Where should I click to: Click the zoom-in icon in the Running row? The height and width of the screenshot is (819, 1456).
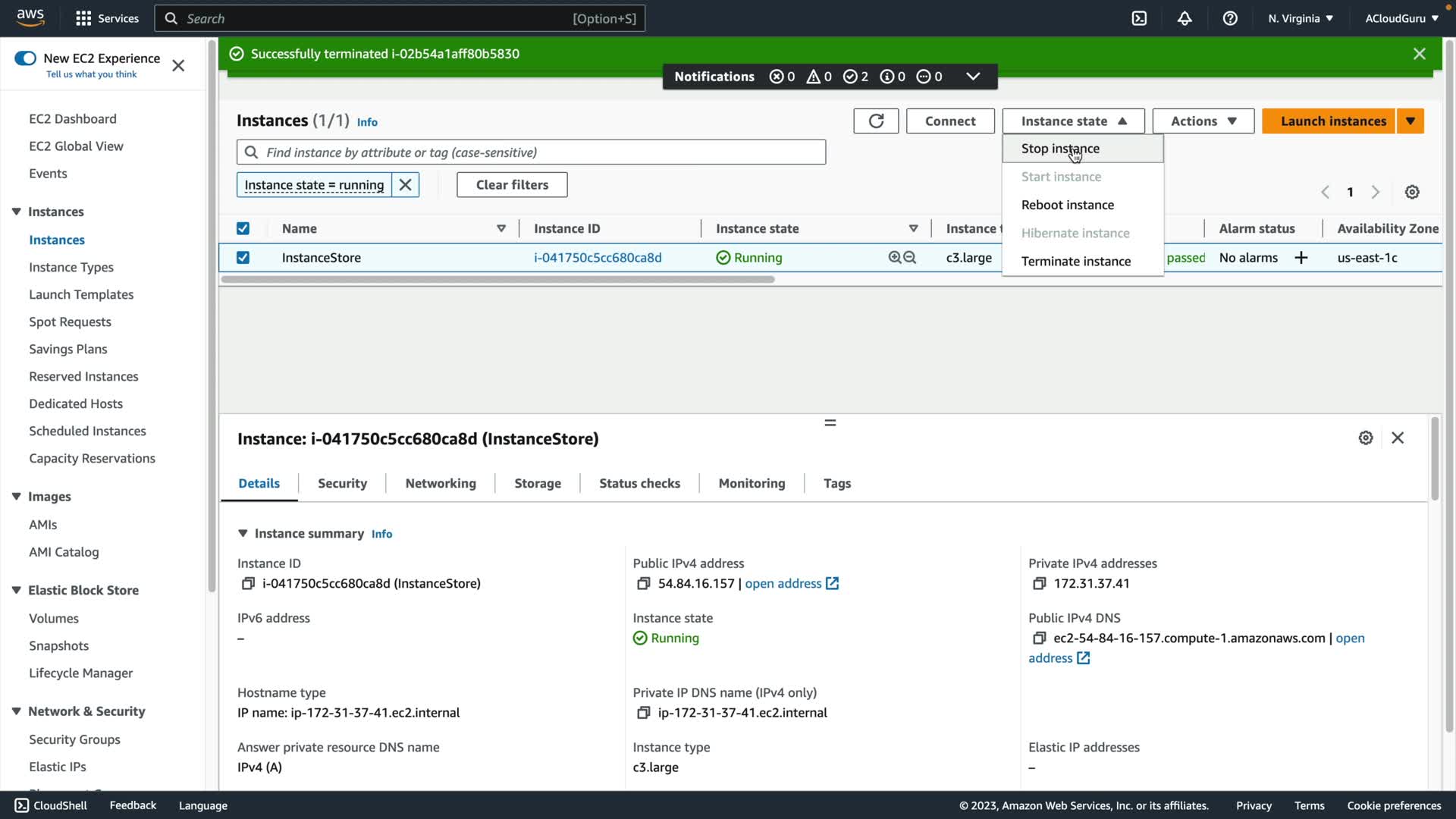(895, 258)
